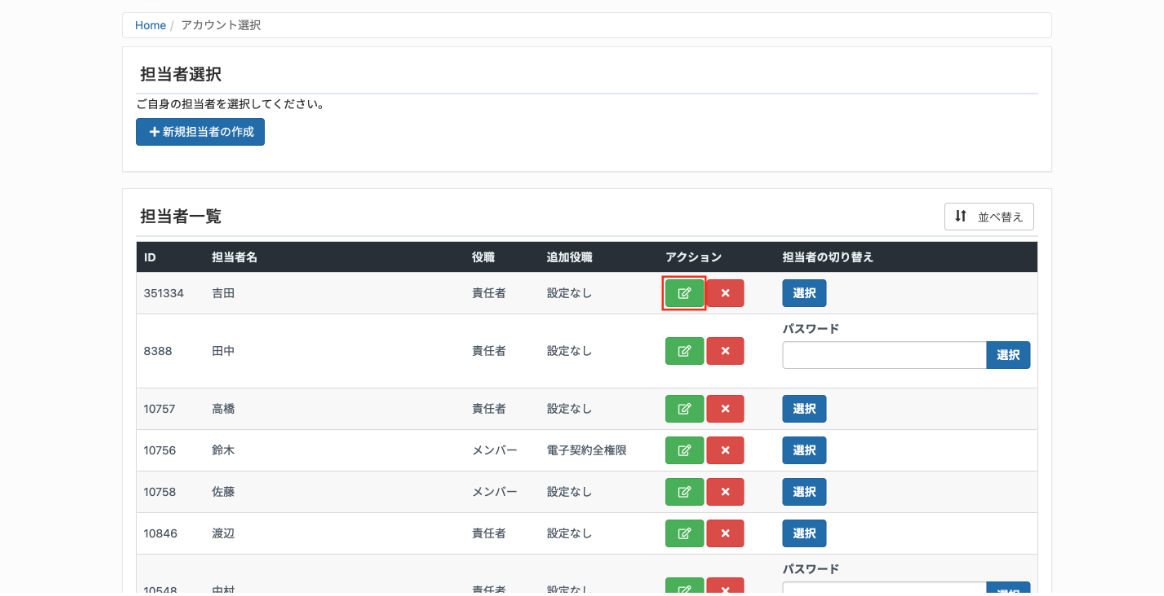Viewport: 1164px width, 596px height.
Task: Open the 並べ替え sort button
Action: (x=989, y=217)
